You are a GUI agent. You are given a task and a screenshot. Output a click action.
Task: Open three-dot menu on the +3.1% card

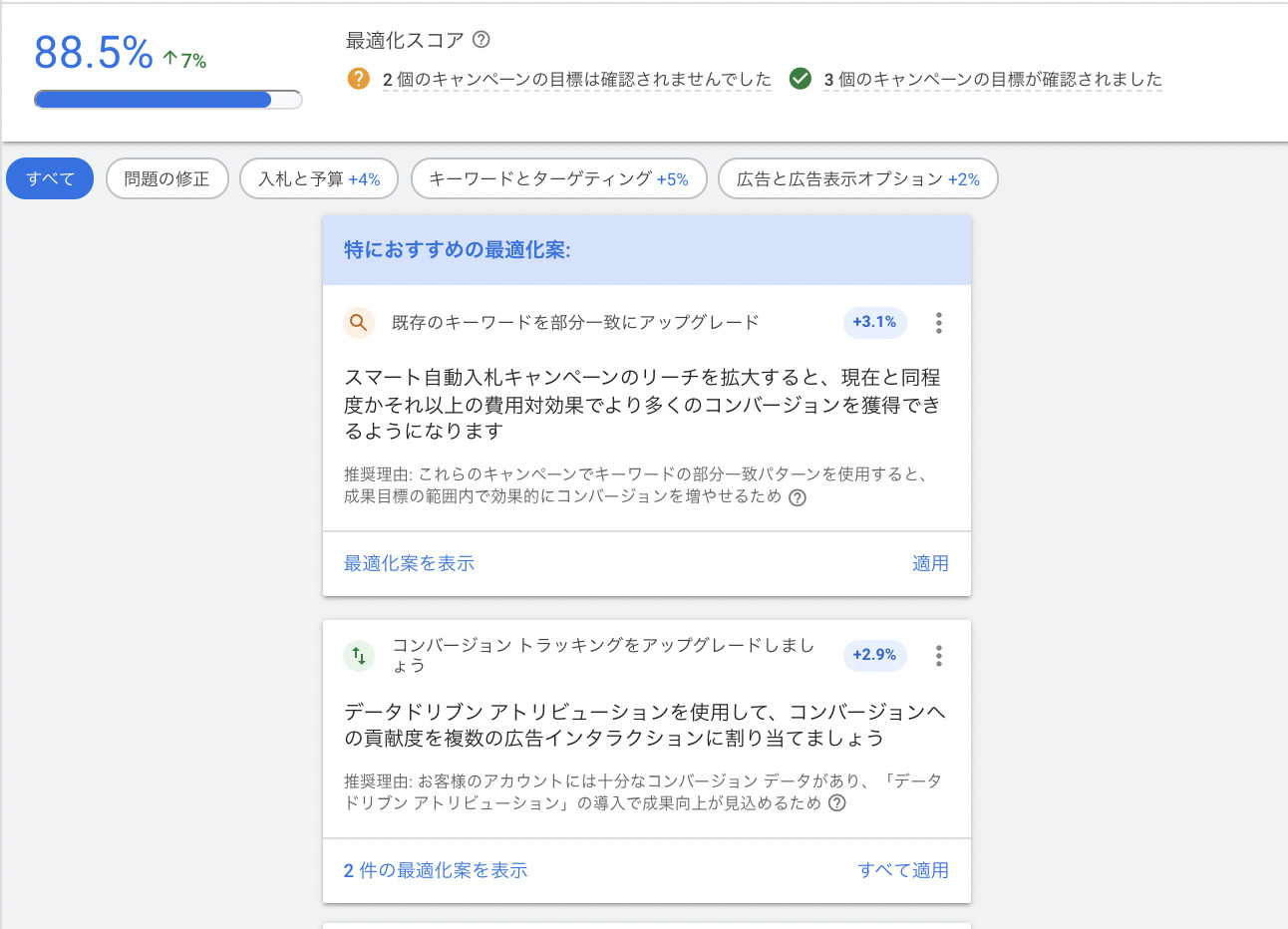coord(938,323)
